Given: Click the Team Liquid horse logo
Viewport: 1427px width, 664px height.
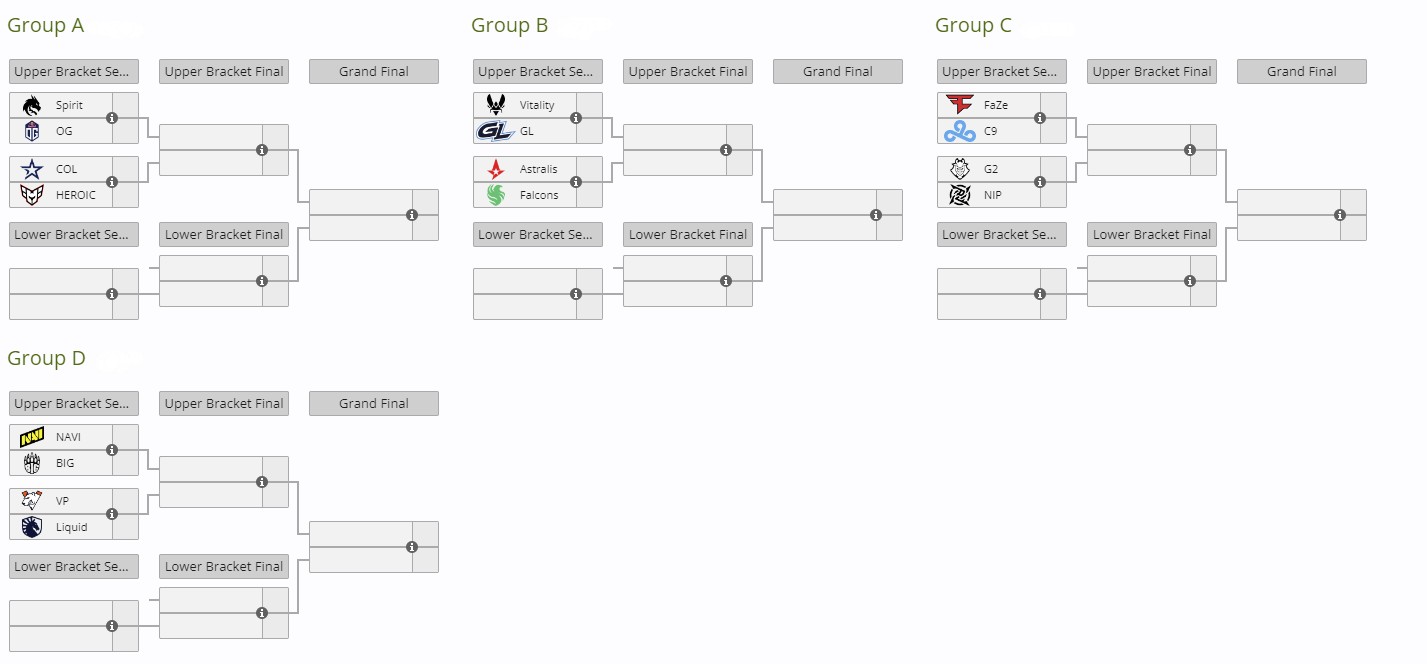Looking at the screenshot, I should click(32, 527).
